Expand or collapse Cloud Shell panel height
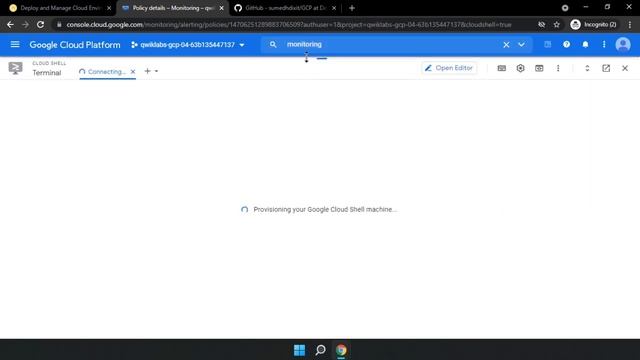Viewport: 640px width, 360px height. pyautogui.click(x=587, y=68)
